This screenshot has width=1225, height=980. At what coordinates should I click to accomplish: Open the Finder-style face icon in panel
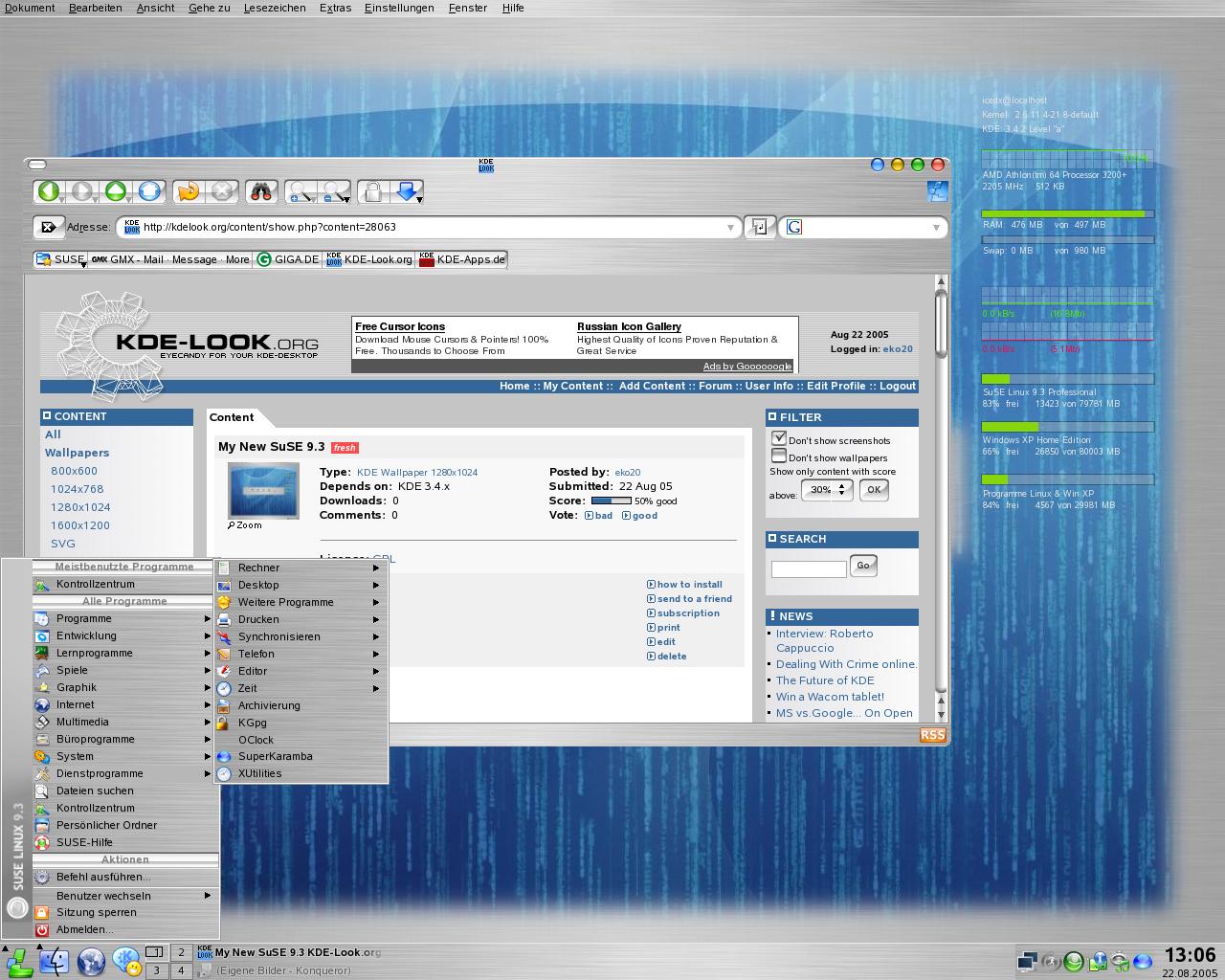click(x=55, y=961)
